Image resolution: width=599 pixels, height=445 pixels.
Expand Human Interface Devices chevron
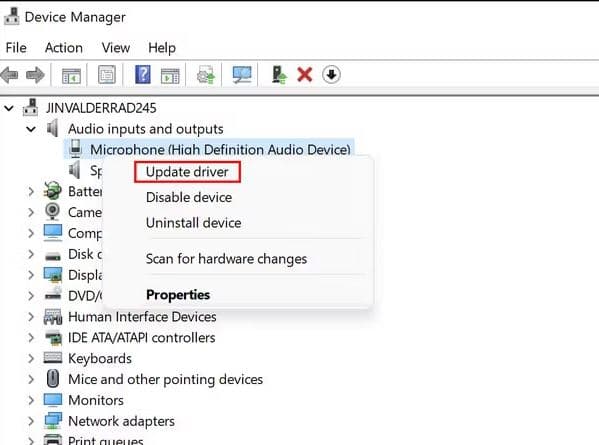31,317
